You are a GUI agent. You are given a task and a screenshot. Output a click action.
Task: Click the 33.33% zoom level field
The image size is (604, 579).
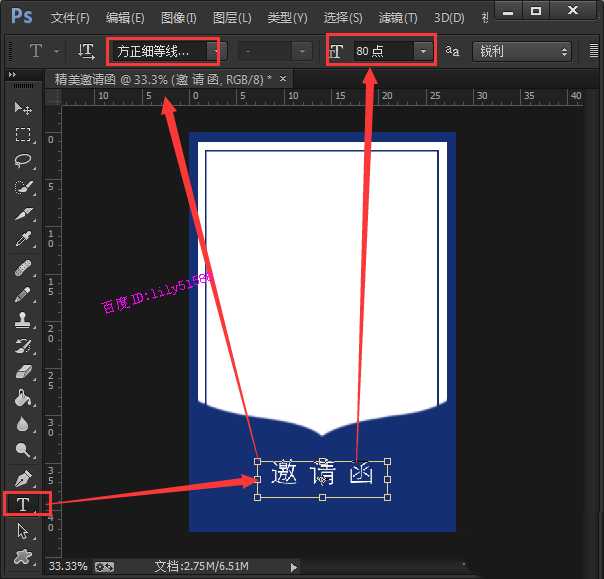coord(68,566)
